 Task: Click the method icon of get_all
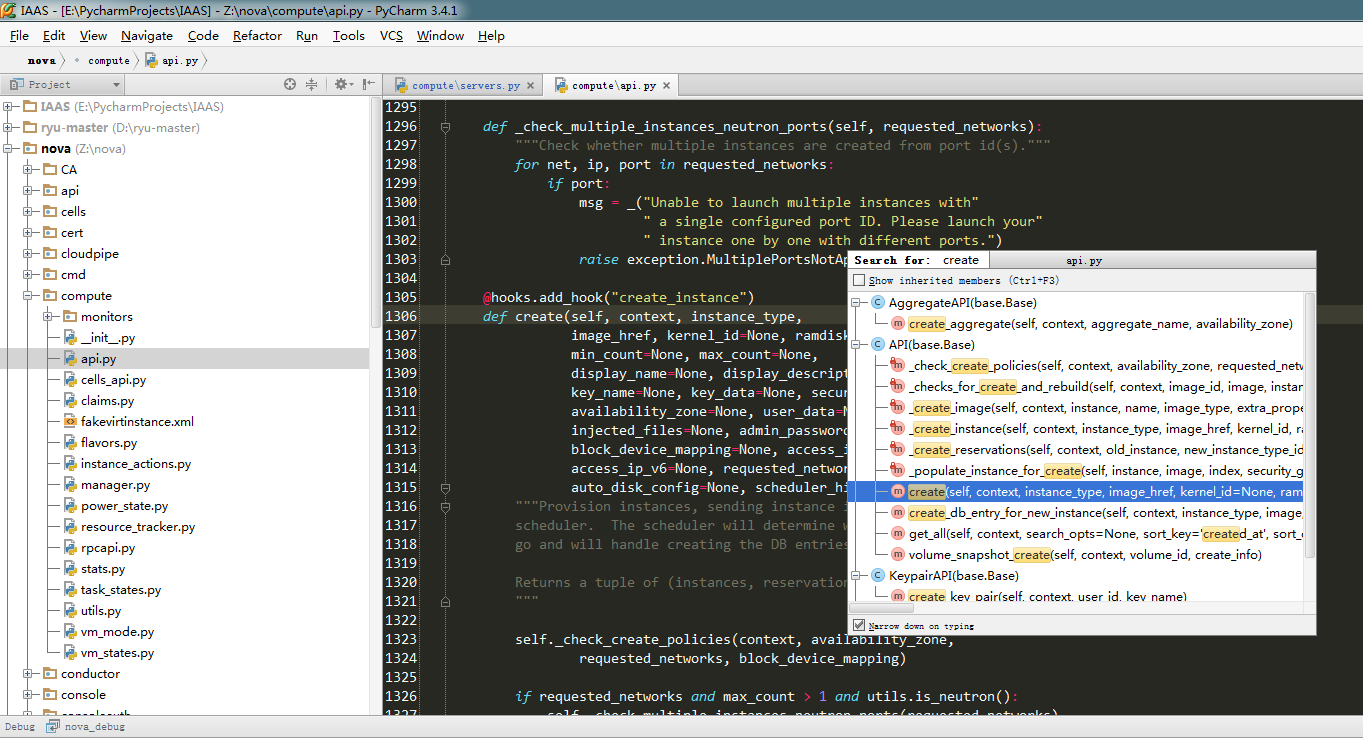[898, 533]
